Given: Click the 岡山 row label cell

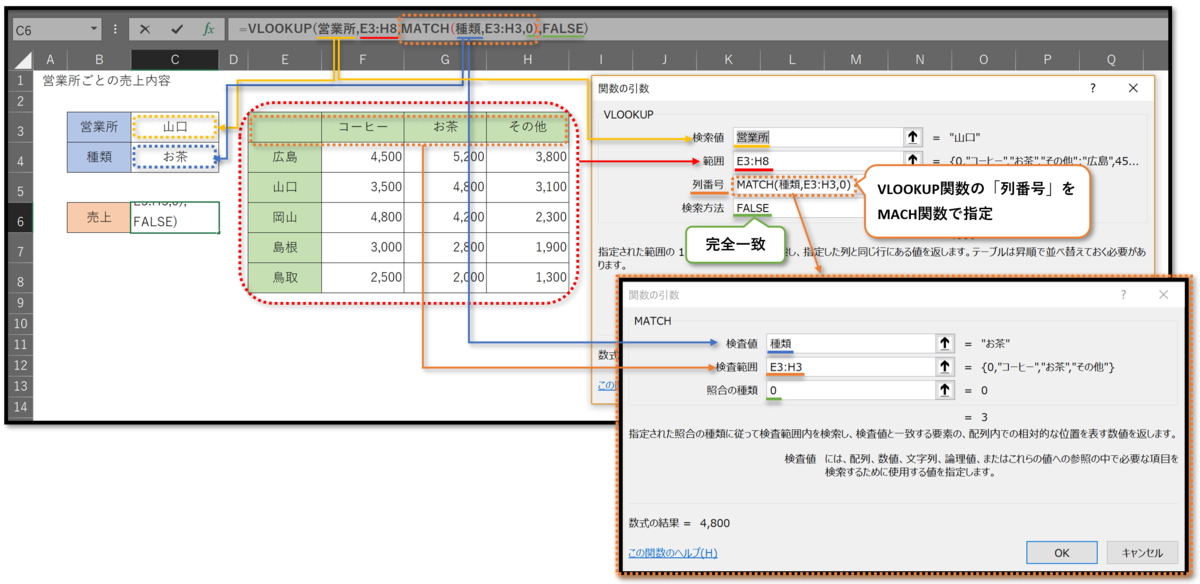Looking at the screenshot, I should 285,217.
